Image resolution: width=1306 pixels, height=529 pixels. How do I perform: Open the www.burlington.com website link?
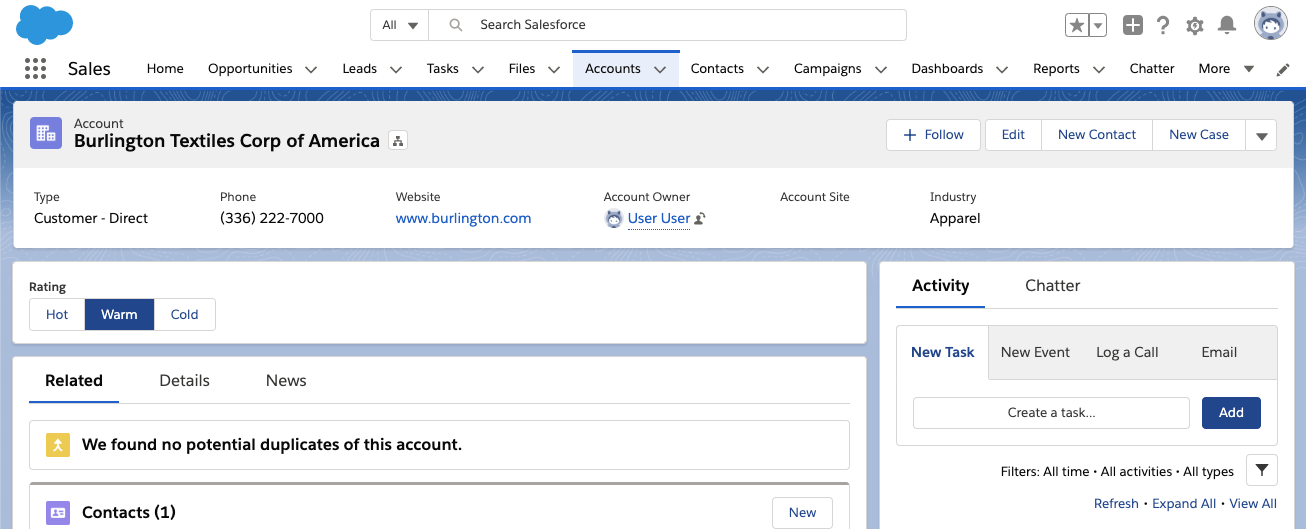pos(463,218)
